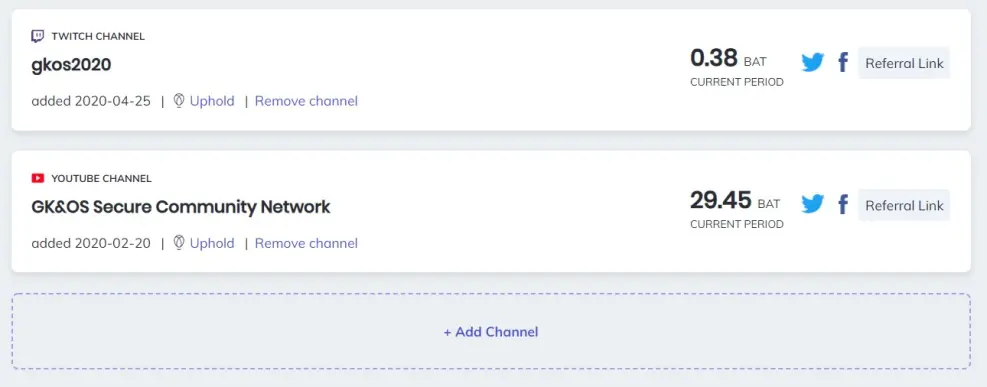Click the YouTube logo icon beside YOUTUBE CHANNEL

point(38,178)
